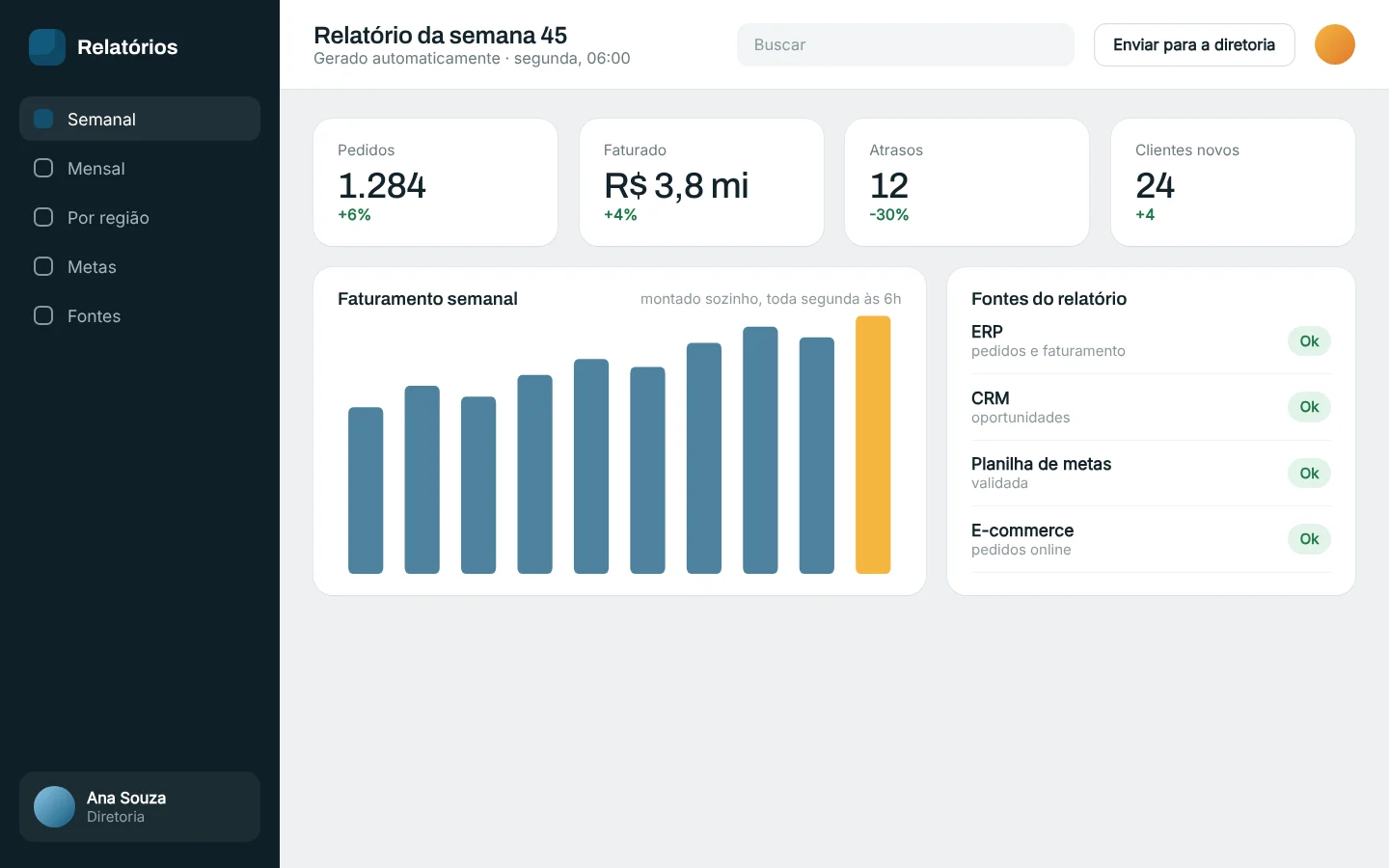
Task: Click the -30% change under Atrasos
Action: (888, 214)
